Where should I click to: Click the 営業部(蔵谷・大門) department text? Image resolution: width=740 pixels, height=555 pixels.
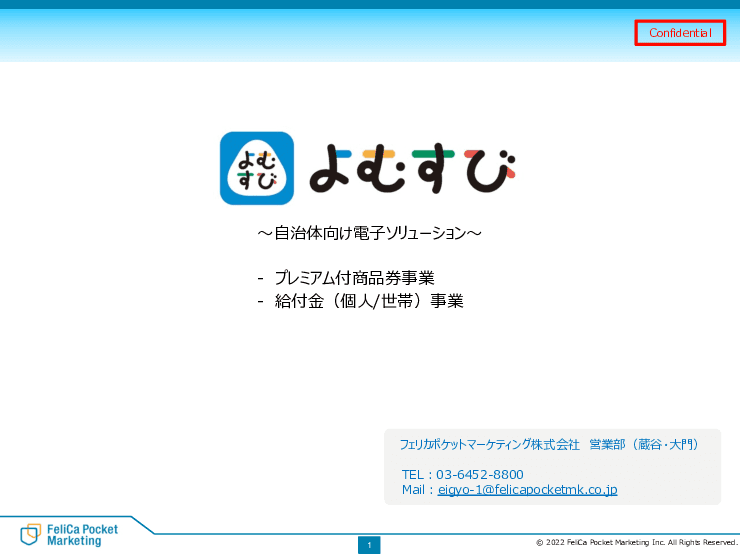pos(643,444)
